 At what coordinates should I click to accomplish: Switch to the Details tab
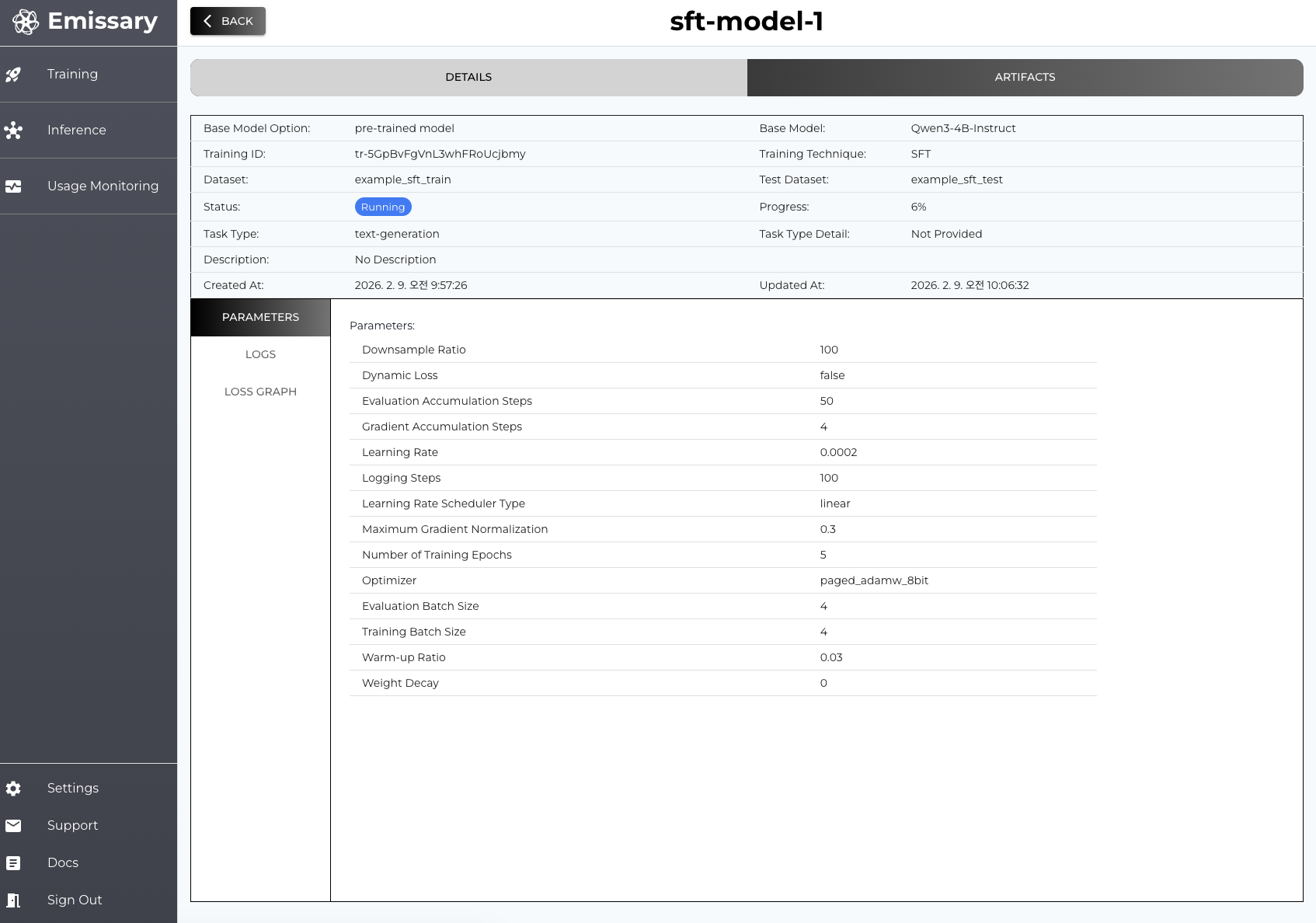(x=468, y=77)
